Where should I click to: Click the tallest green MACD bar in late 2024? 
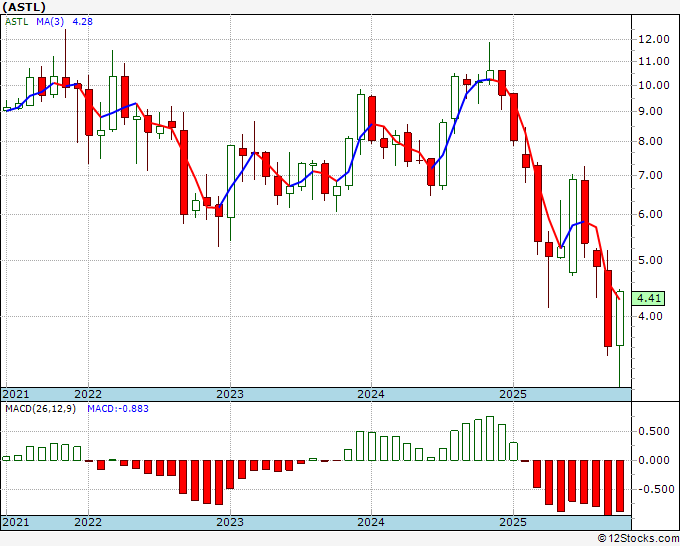[x=490, y=438]
